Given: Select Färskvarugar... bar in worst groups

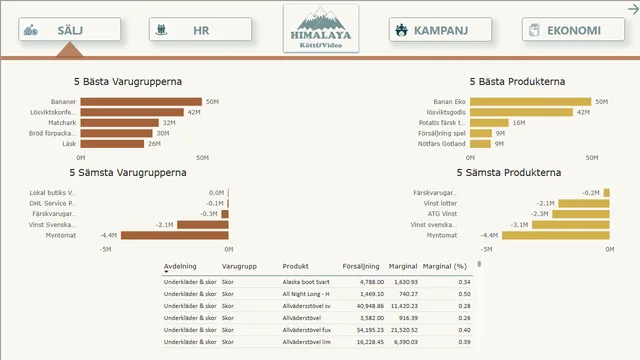Looking at the screenshot, I should (x=225, y=214).
